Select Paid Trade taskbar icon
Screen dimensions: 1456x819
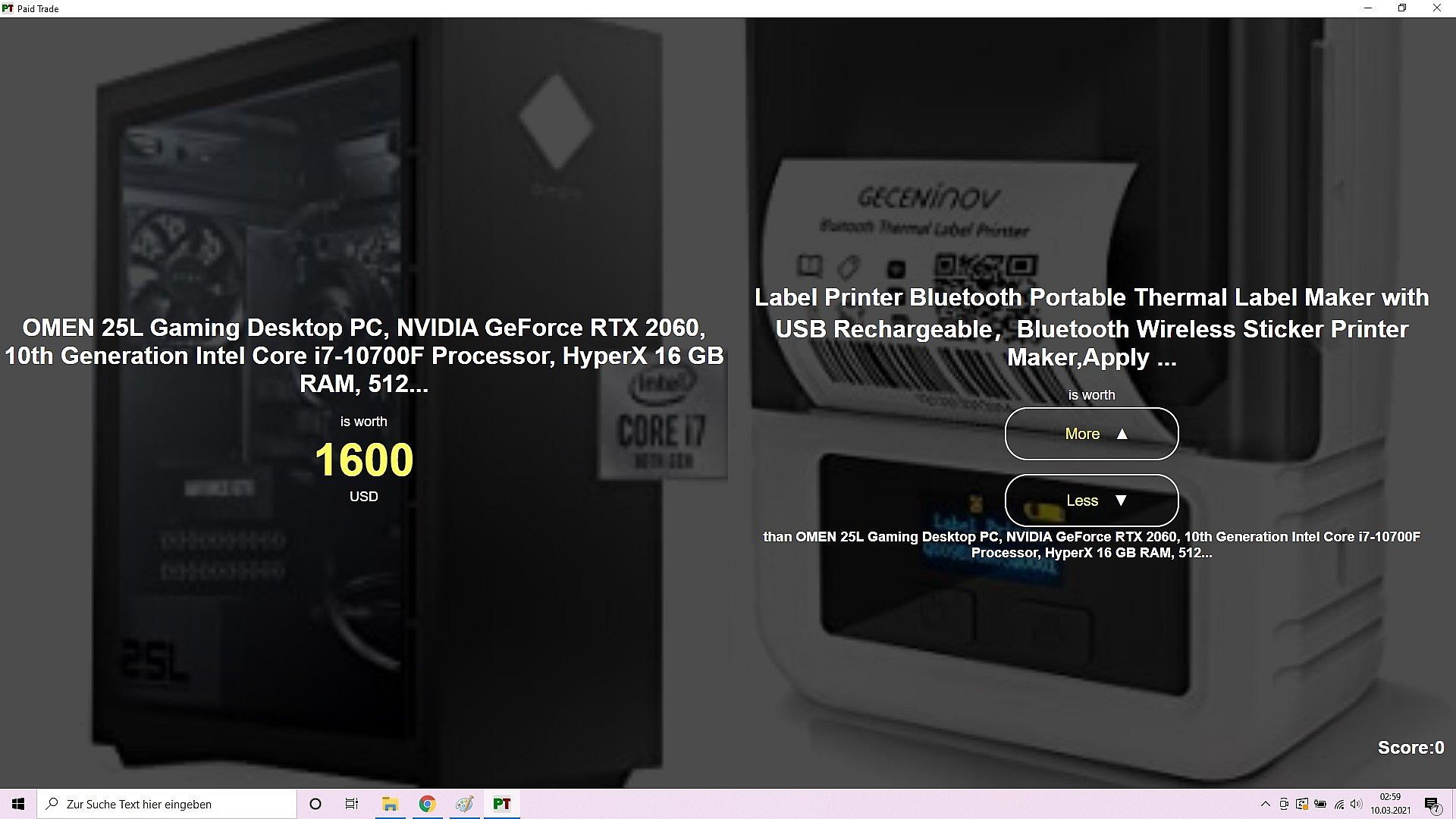(x=501, y=804)
